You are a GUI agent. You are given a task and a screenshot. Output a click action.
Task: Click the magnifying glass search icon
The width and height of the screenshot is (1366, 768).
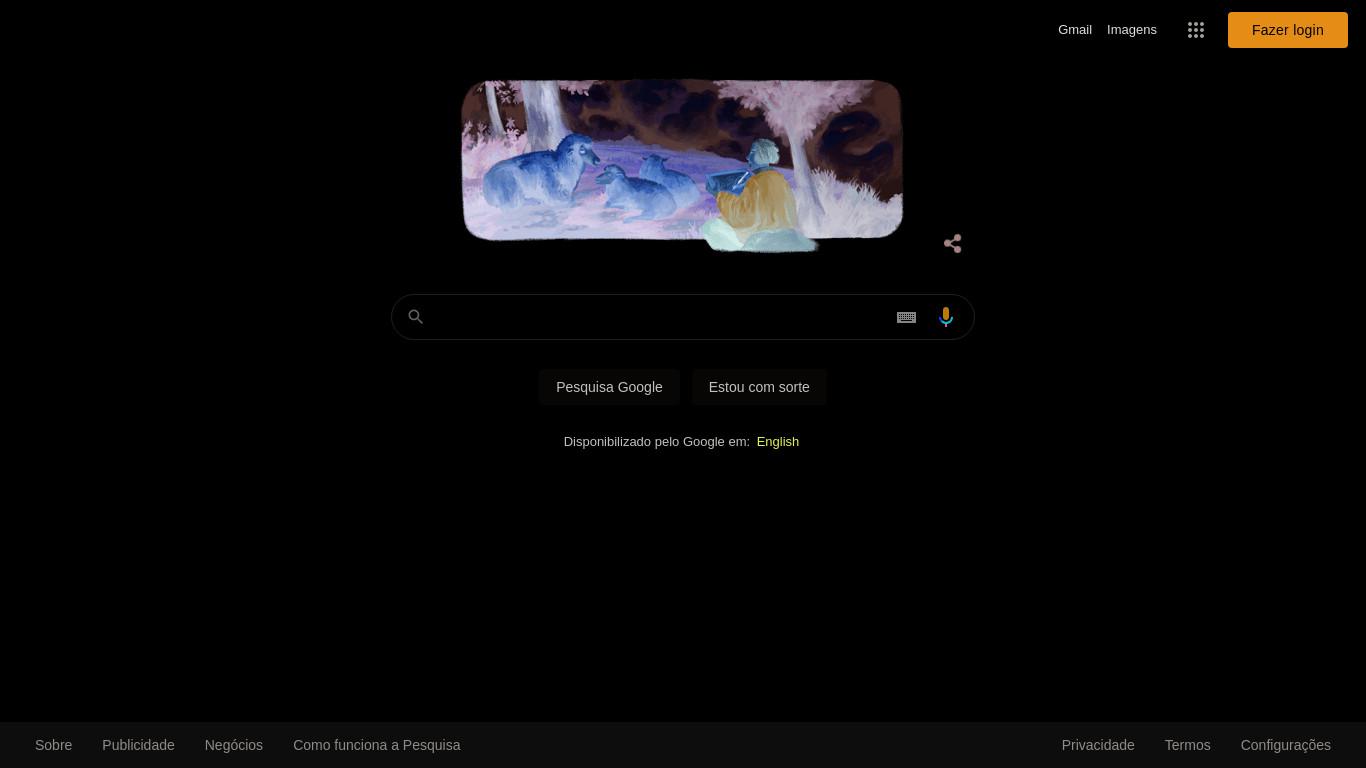click(x=416, y=317)
